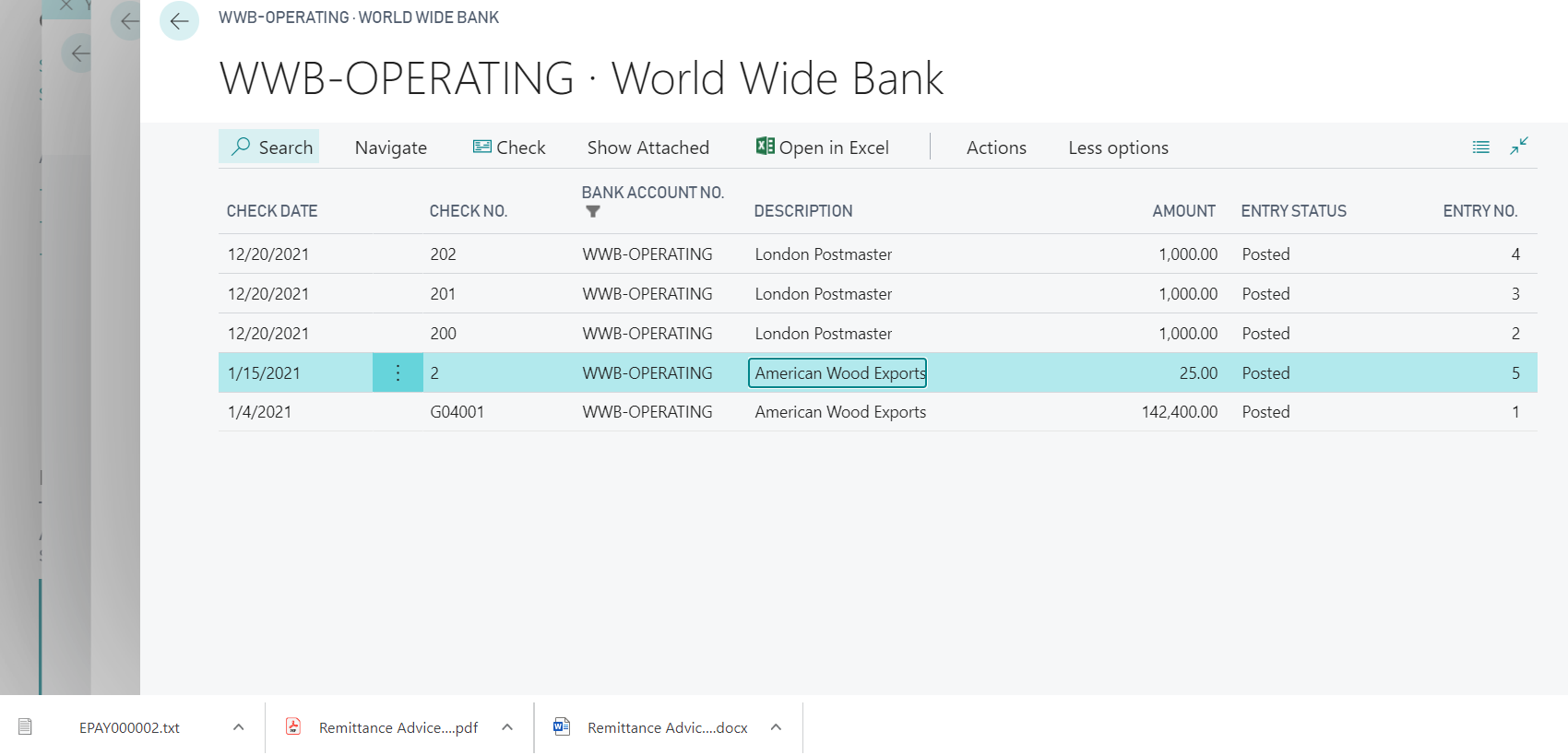Click the magnifier Search action
Screen dimensions: 1568x755
[269, 147]
